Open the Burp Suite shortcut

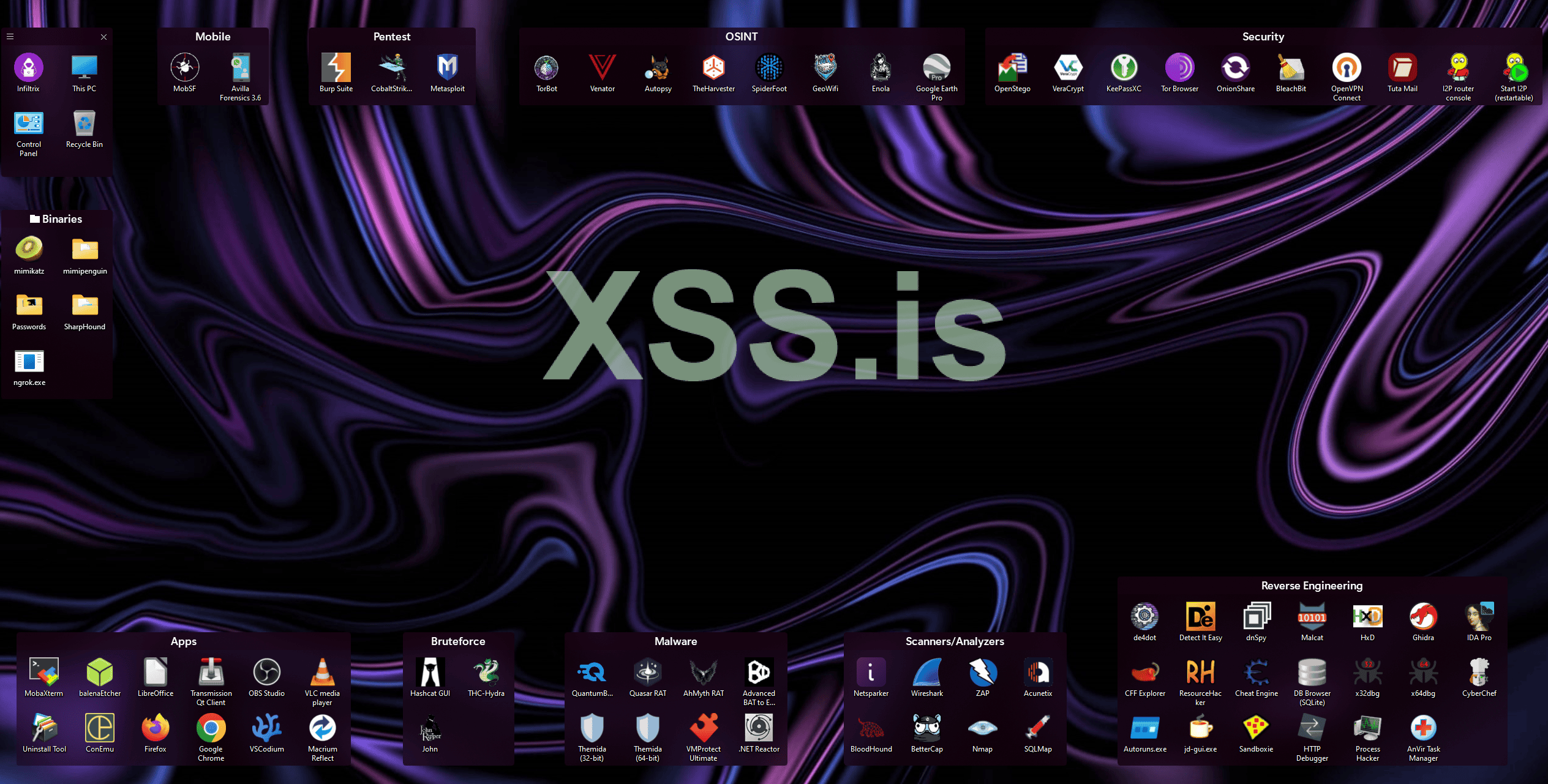[336, 69]
